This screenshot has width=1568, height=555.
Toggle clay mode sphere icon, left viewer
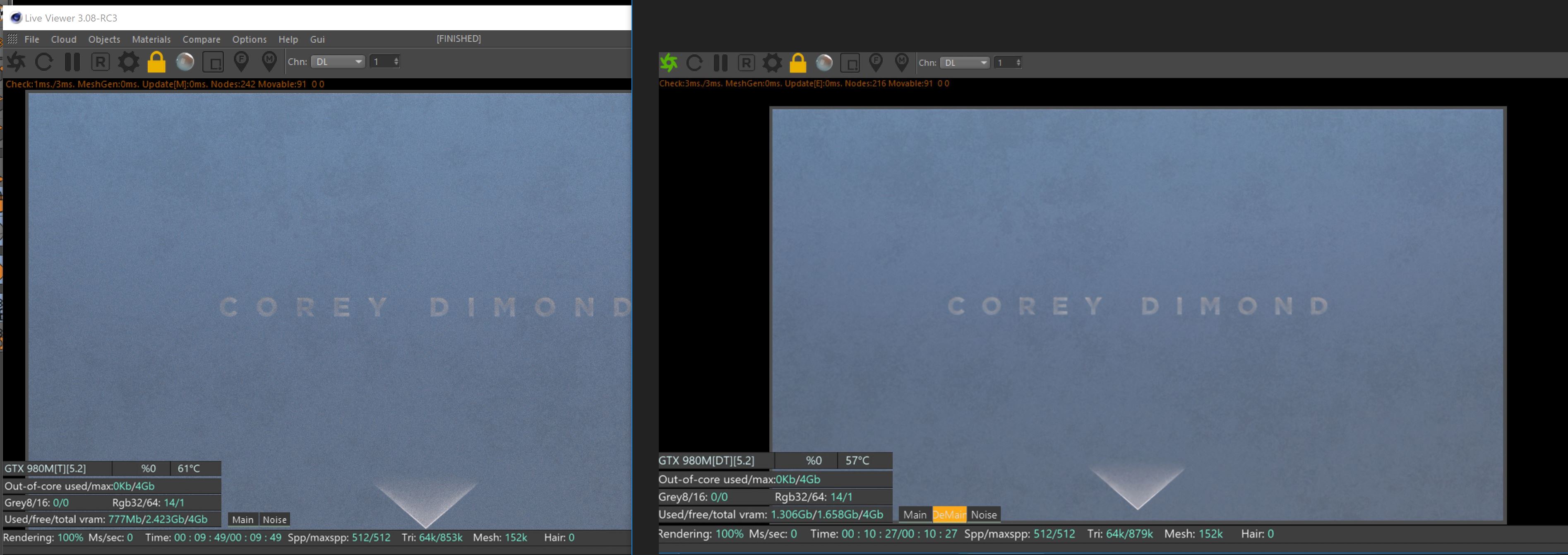185,62
